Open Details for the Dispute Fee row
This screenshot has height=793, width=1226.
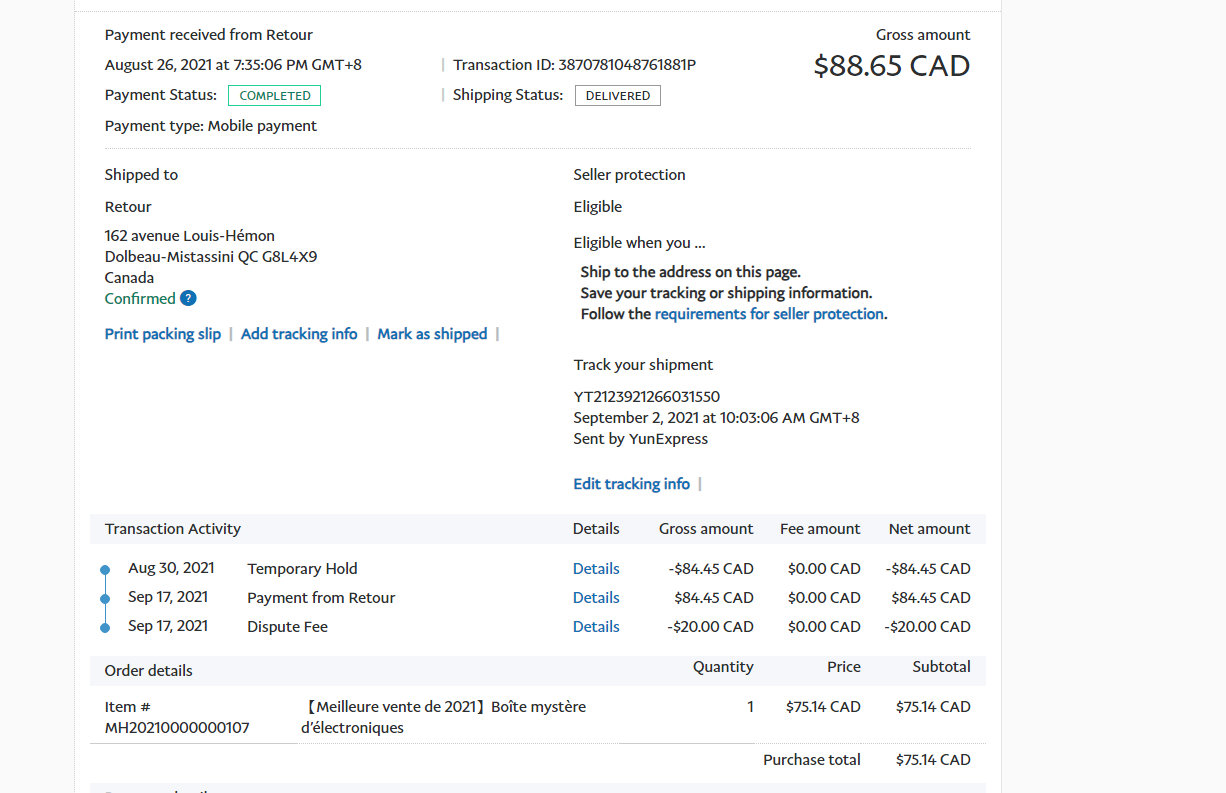click(x=596, y=627)
